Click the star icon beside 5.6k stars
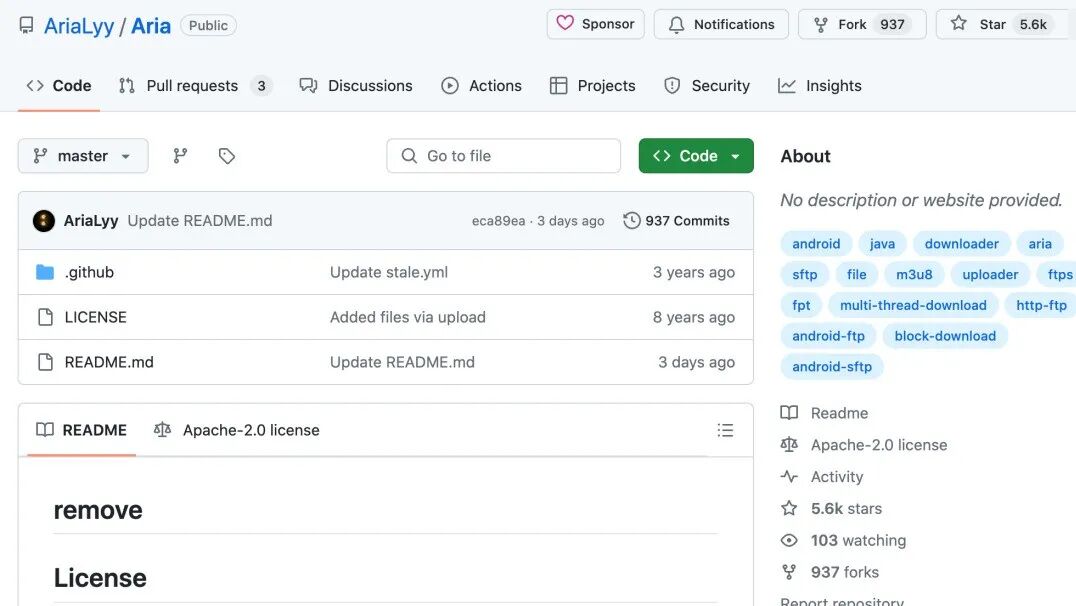The image size is (1076, 606). pos(789,509)
